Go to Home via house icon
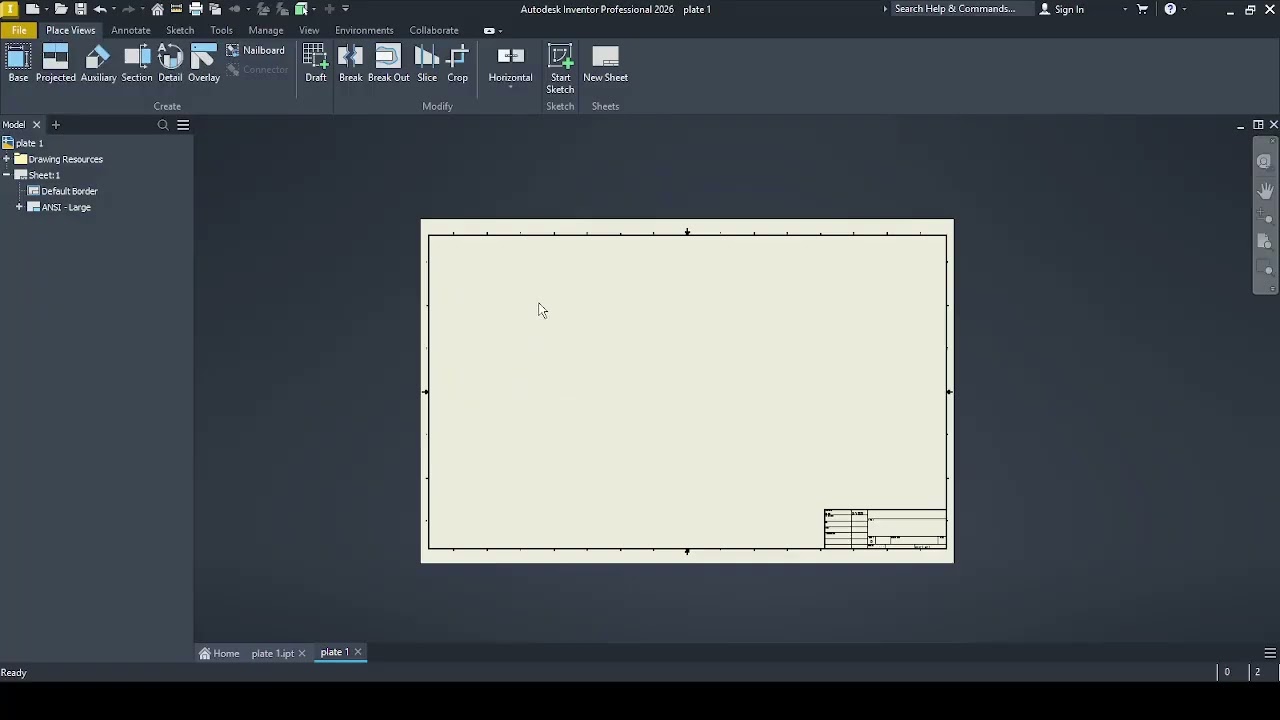Screen dimensions: 1280x720 pos(158,9)
